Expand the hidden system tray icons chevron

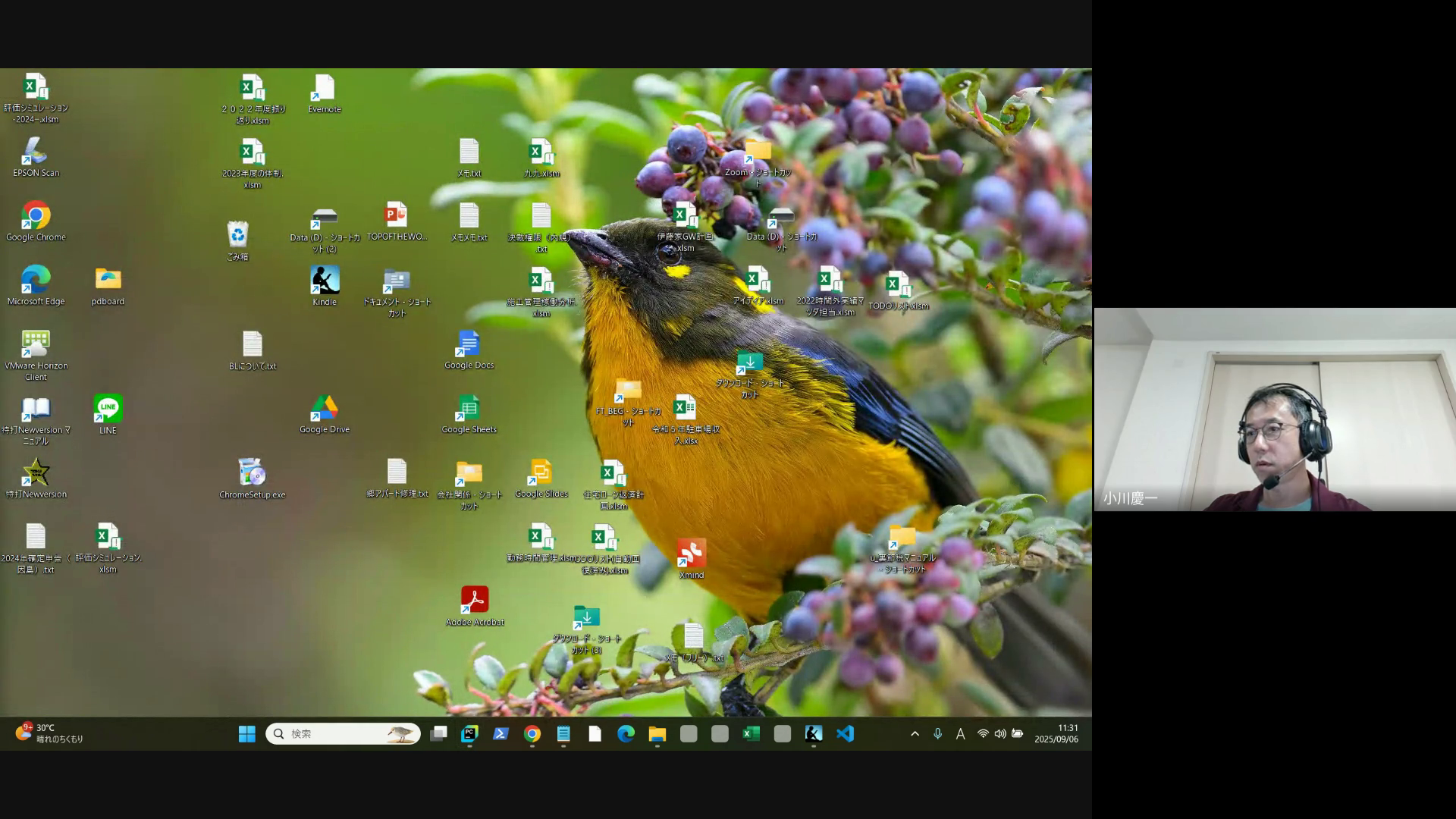[915, 733]
